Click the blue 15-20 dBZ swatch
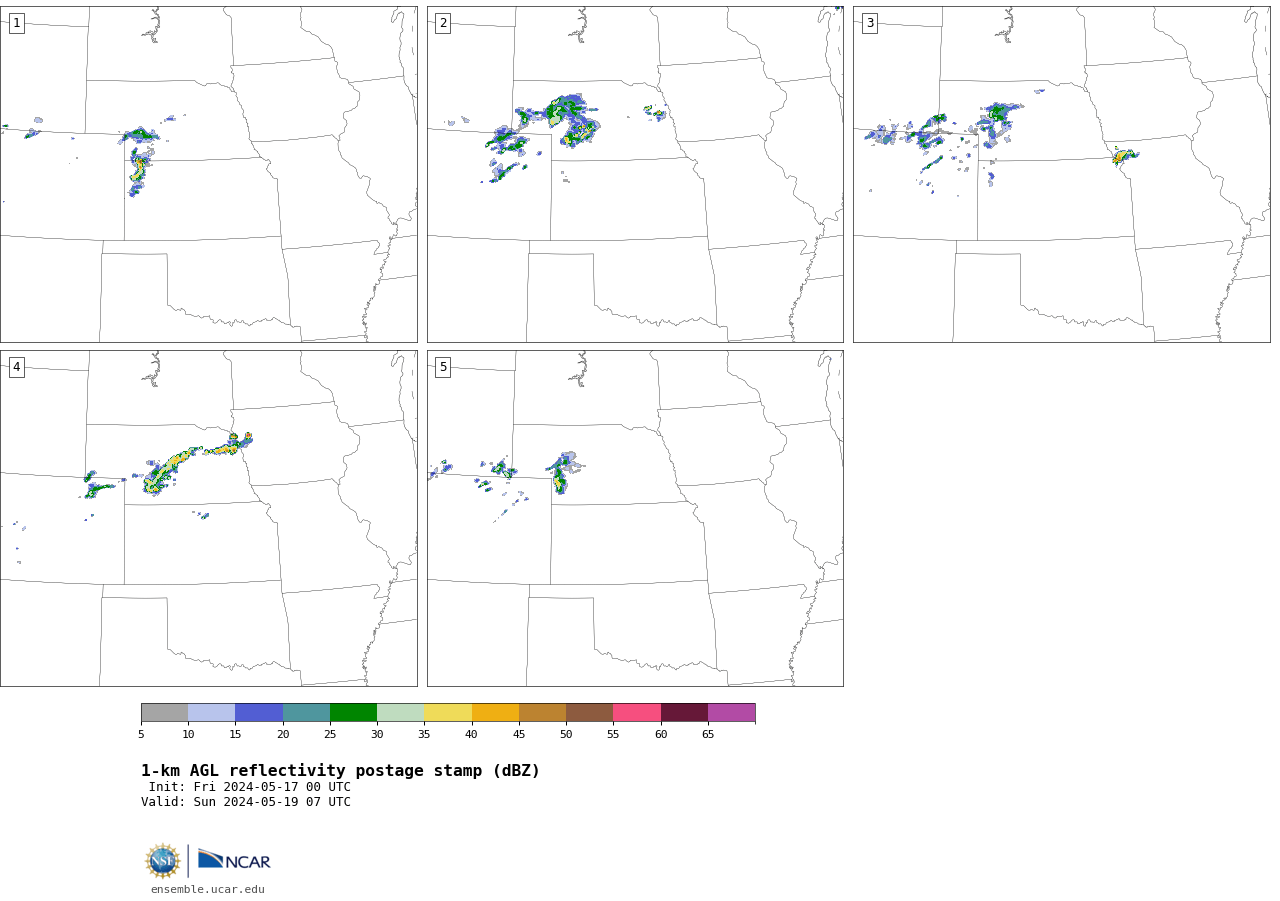1280x901 pixels. coord(259,713)
